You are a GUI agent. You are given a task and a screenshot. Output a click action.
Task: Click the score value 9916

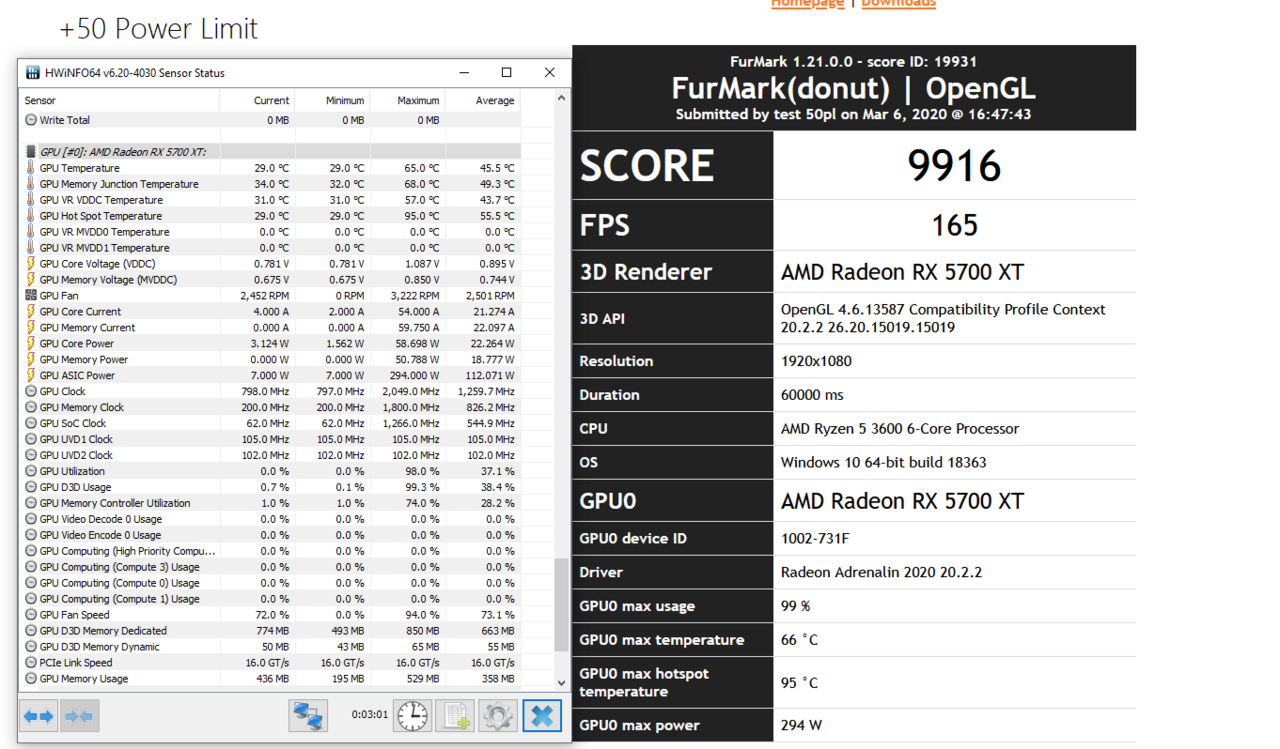(954, 165)
